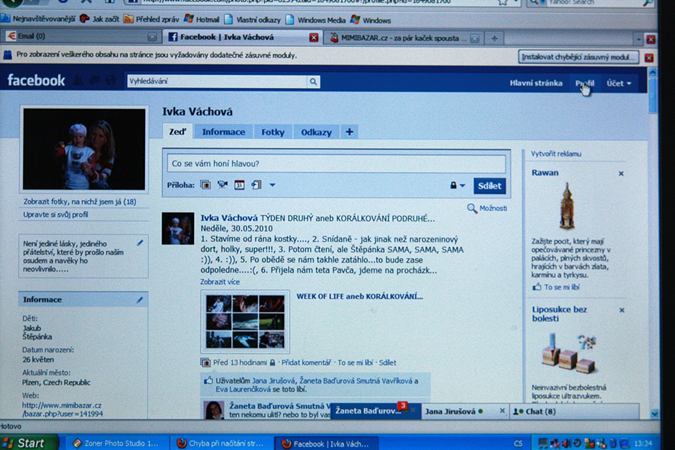Click 'Upravte si svůj profil' link
Screen dimensions: 675x450
tap(56, 214)
